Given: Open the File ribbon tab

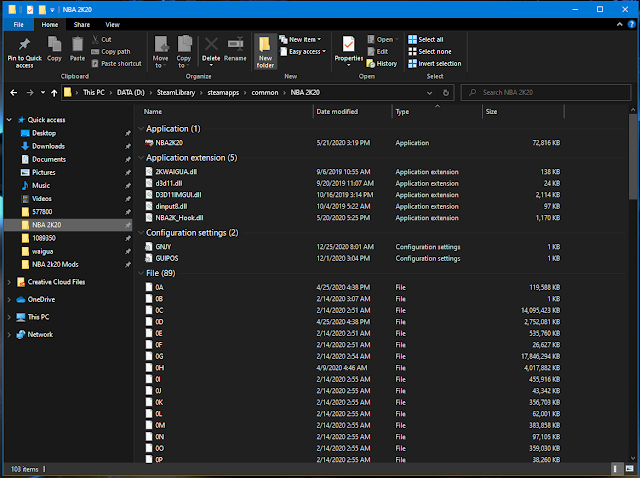Looking at the screenshot, I should click(18, 24).
